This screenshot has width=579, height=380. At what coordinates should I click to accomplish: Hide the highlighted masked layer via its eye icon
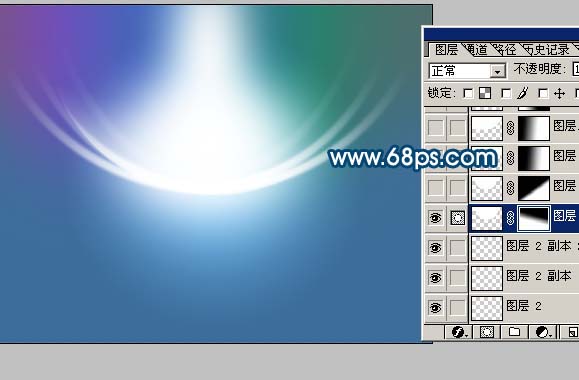point(435,218)
